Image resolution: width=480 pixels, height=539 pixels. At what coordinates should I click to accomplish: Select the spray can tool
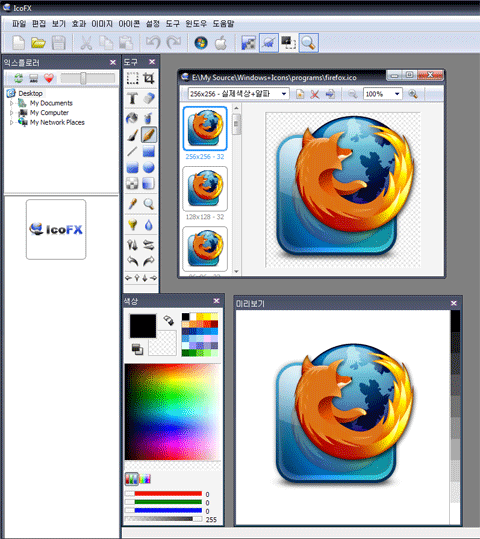pyautogui.click(x=149, y=118)
